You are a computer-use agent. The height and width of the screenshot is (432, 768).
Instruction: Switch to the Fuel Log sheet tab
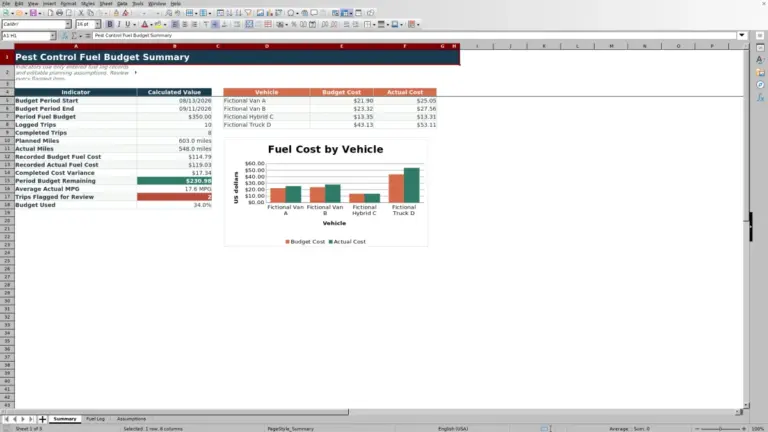[96, 419]
